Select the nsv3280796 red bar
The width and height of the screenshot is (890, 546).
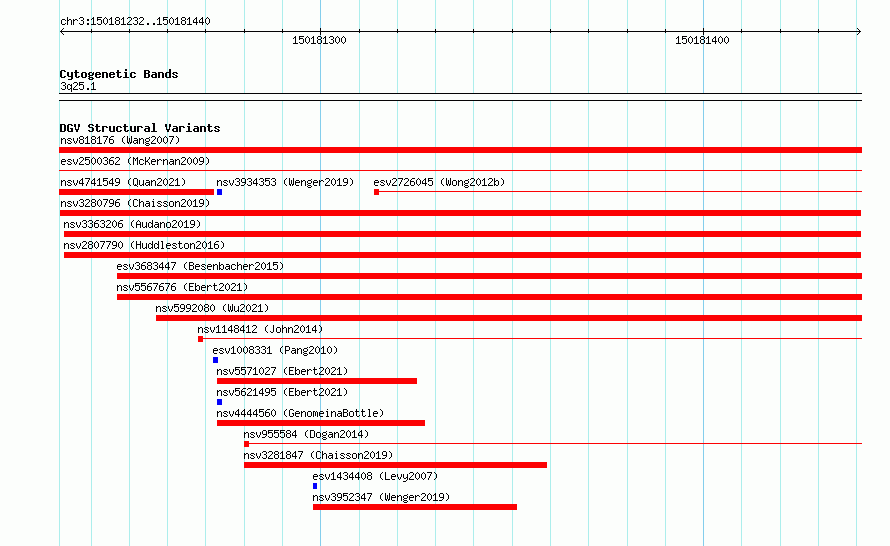tap(460, 213)
